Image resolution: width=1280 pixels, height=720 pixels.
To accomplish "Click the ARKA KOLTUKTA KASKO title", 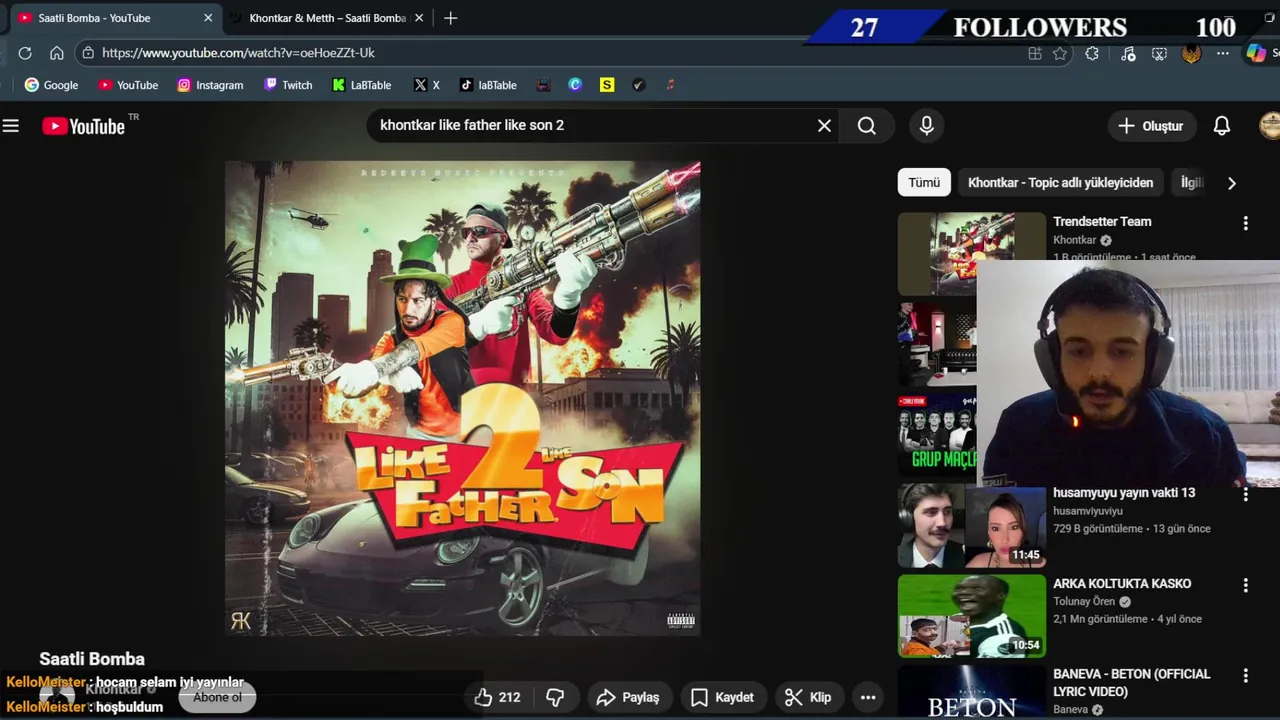I will [1122, 584].
